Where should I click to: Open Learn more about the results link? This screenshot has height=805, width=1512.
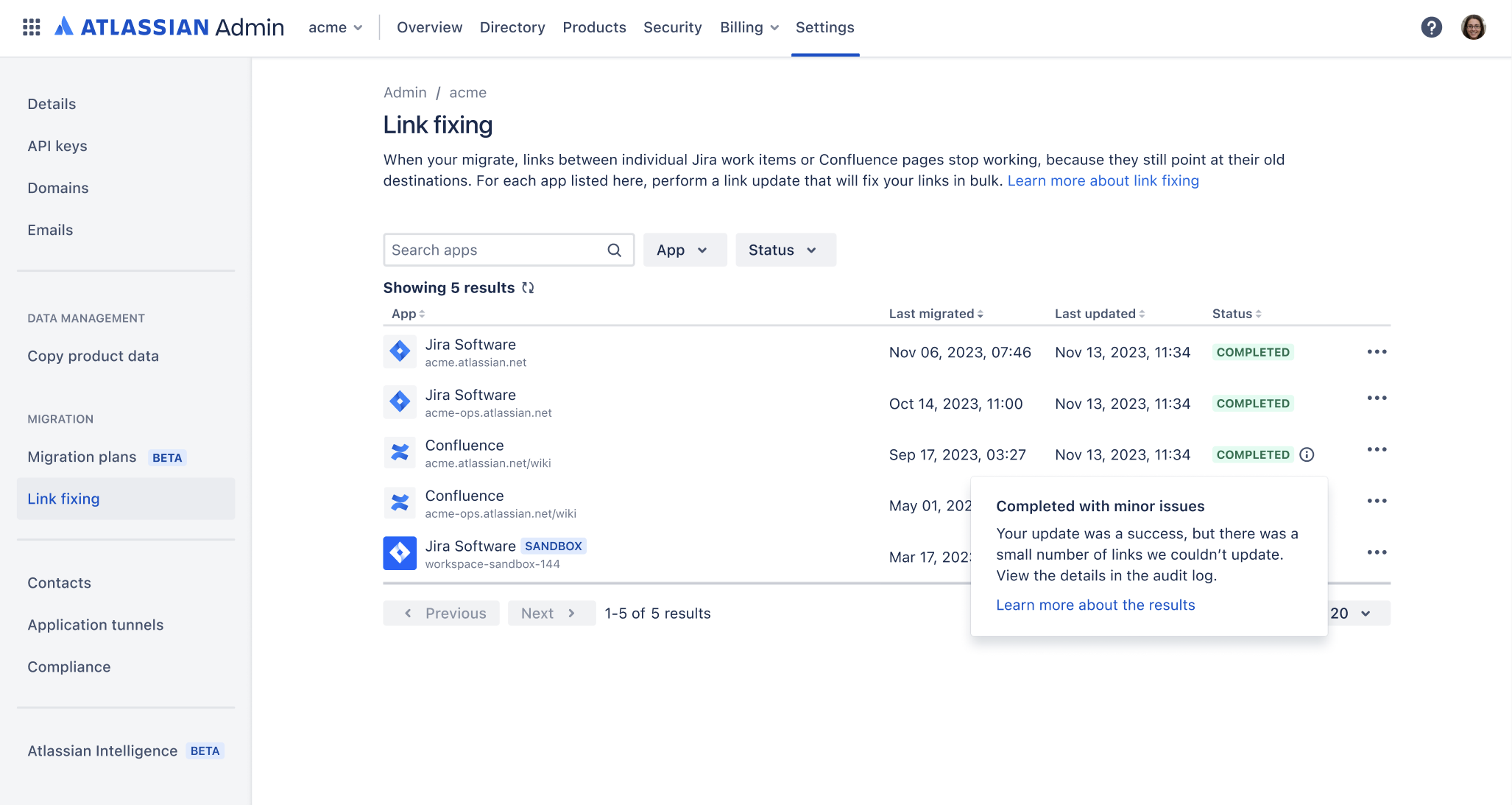(1095, 605)
